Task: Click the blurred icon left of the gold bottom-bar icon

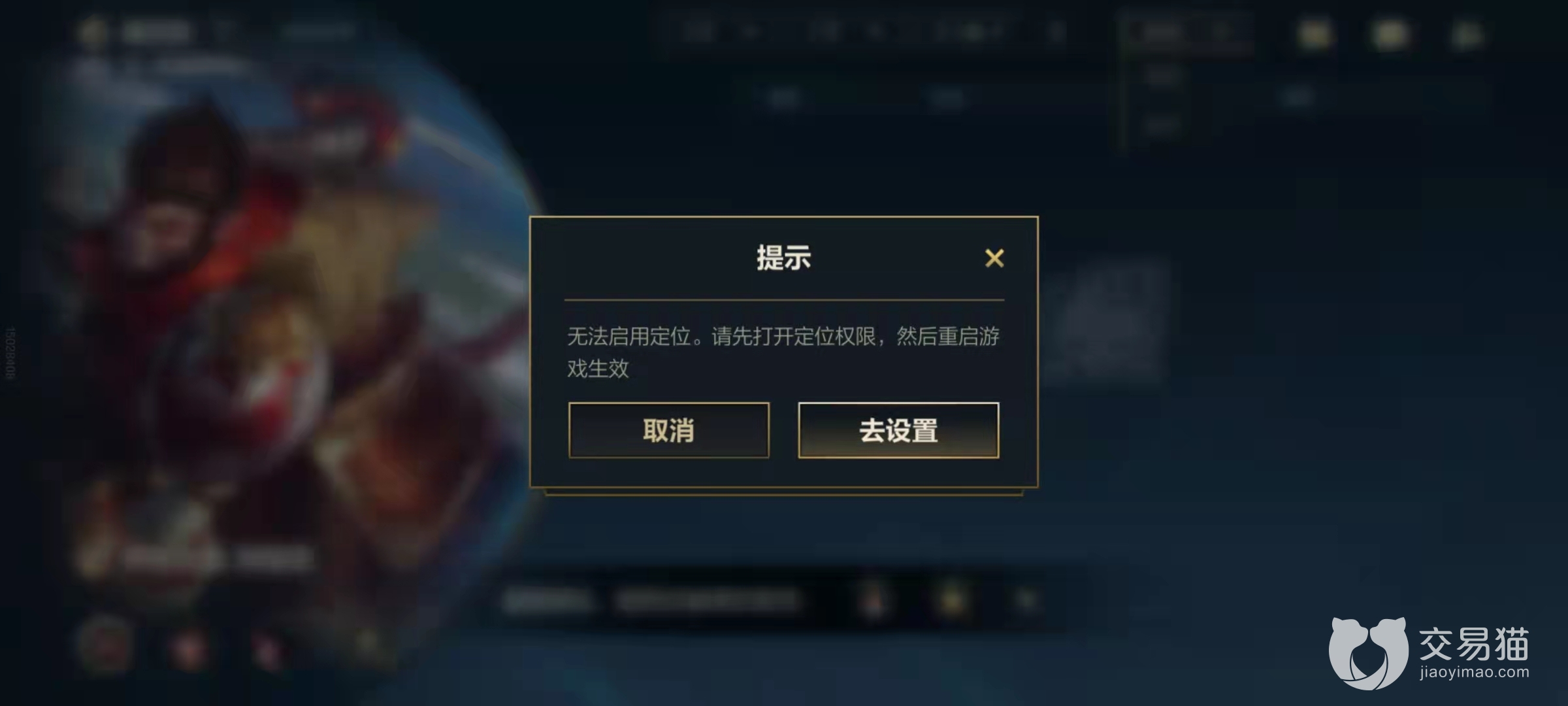Action: 873,600
